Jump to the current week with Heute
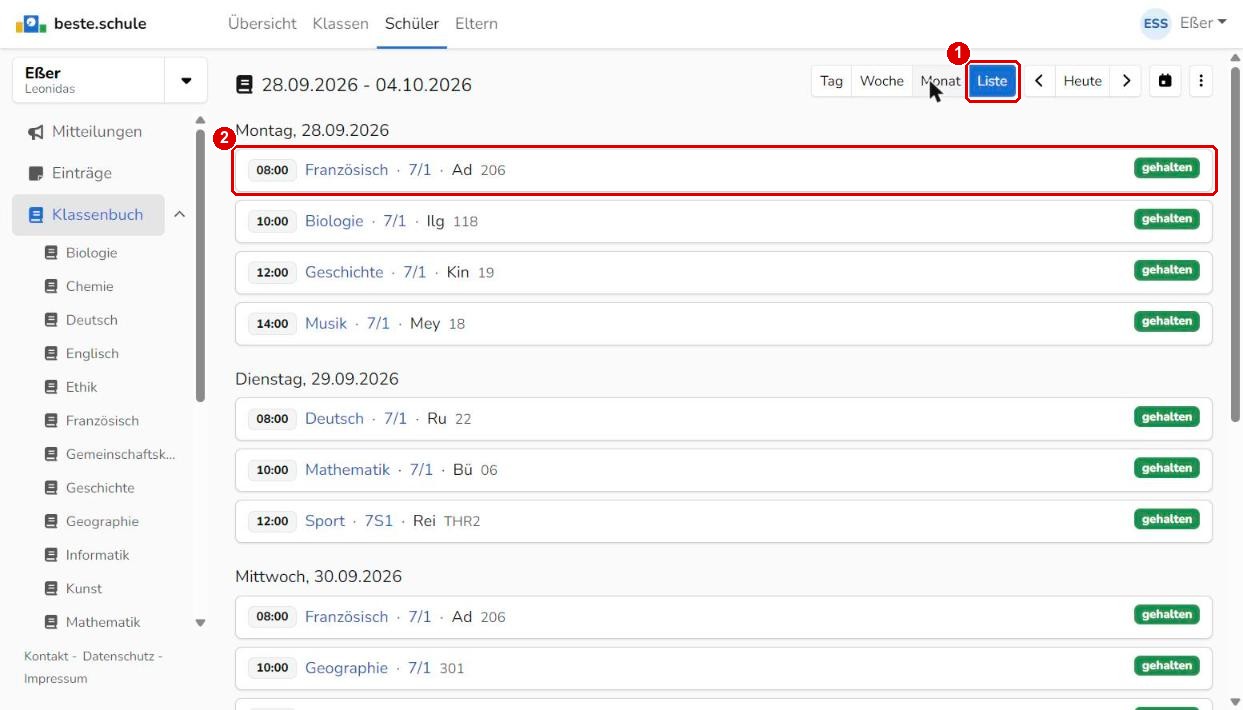This screenshot has width=1243, height=710. tap(1082, 81)
